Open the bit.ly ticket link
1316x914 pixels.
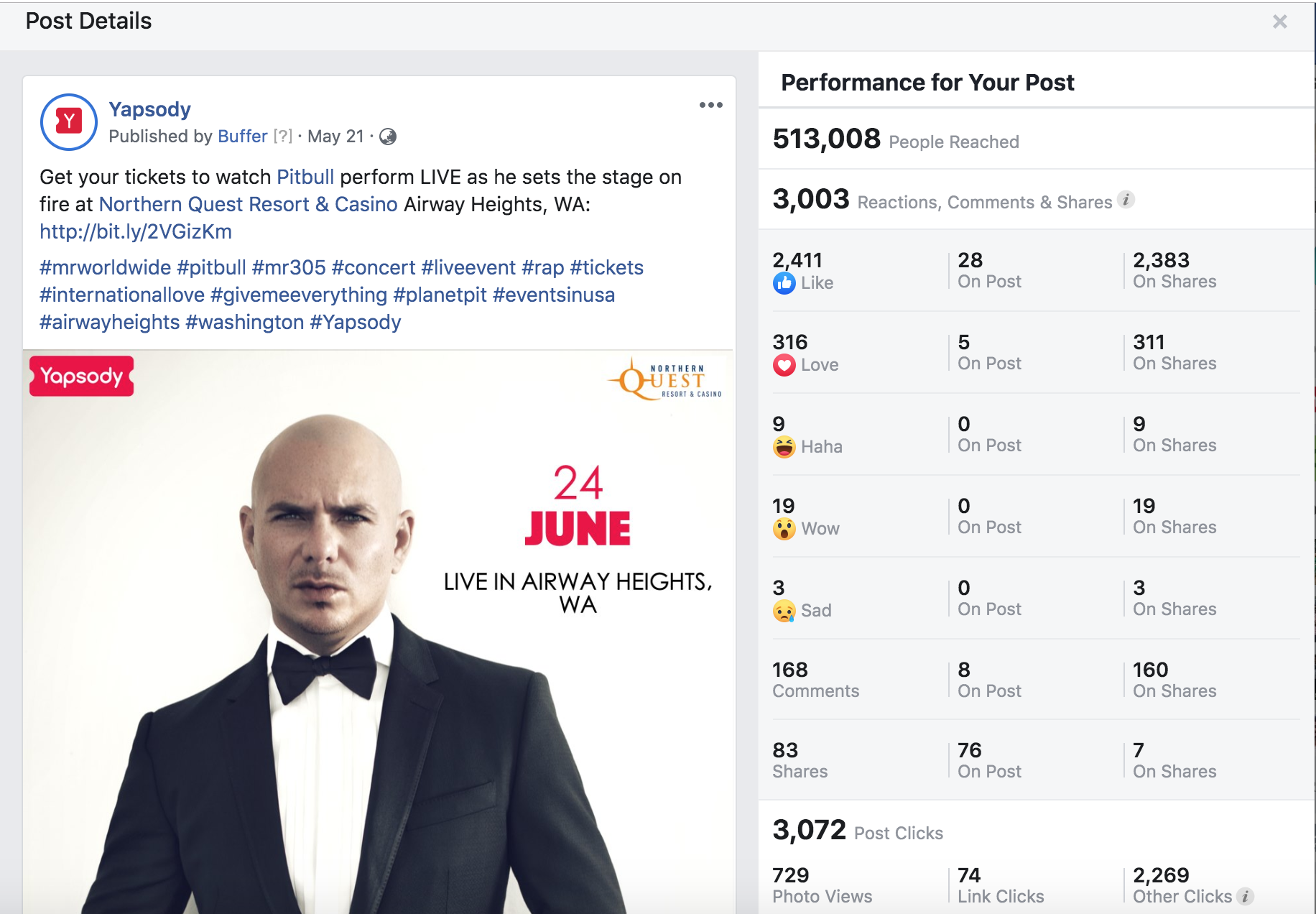pyautogui.click(x=135, y=231)
